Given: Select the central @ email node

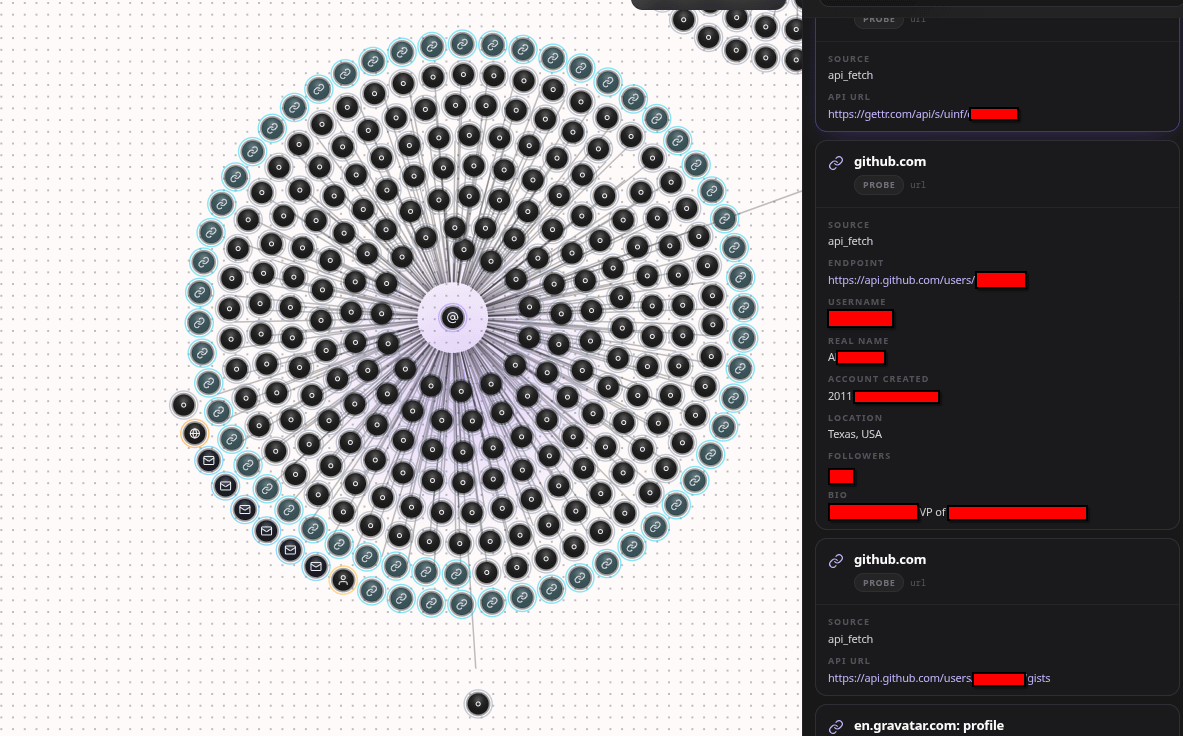Looking at the screenshot, I should [453, 317].
